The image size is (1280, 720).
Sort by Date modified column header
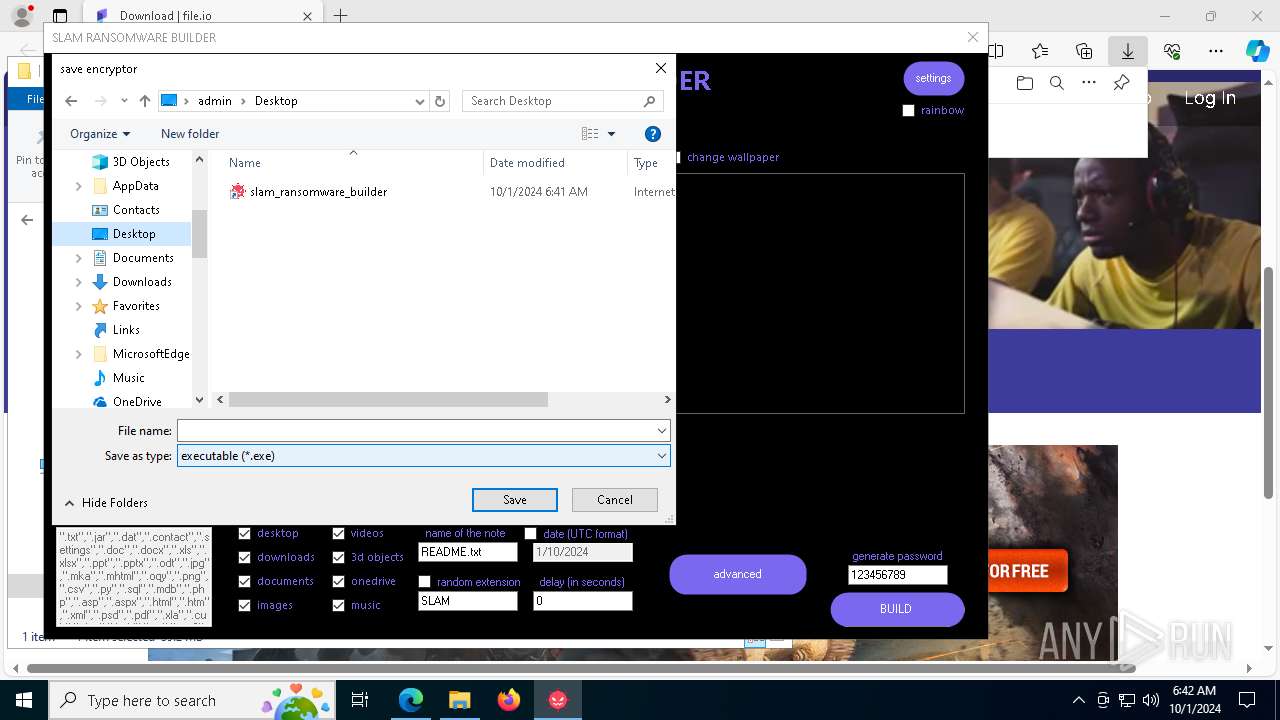click(x=527, y=163)
